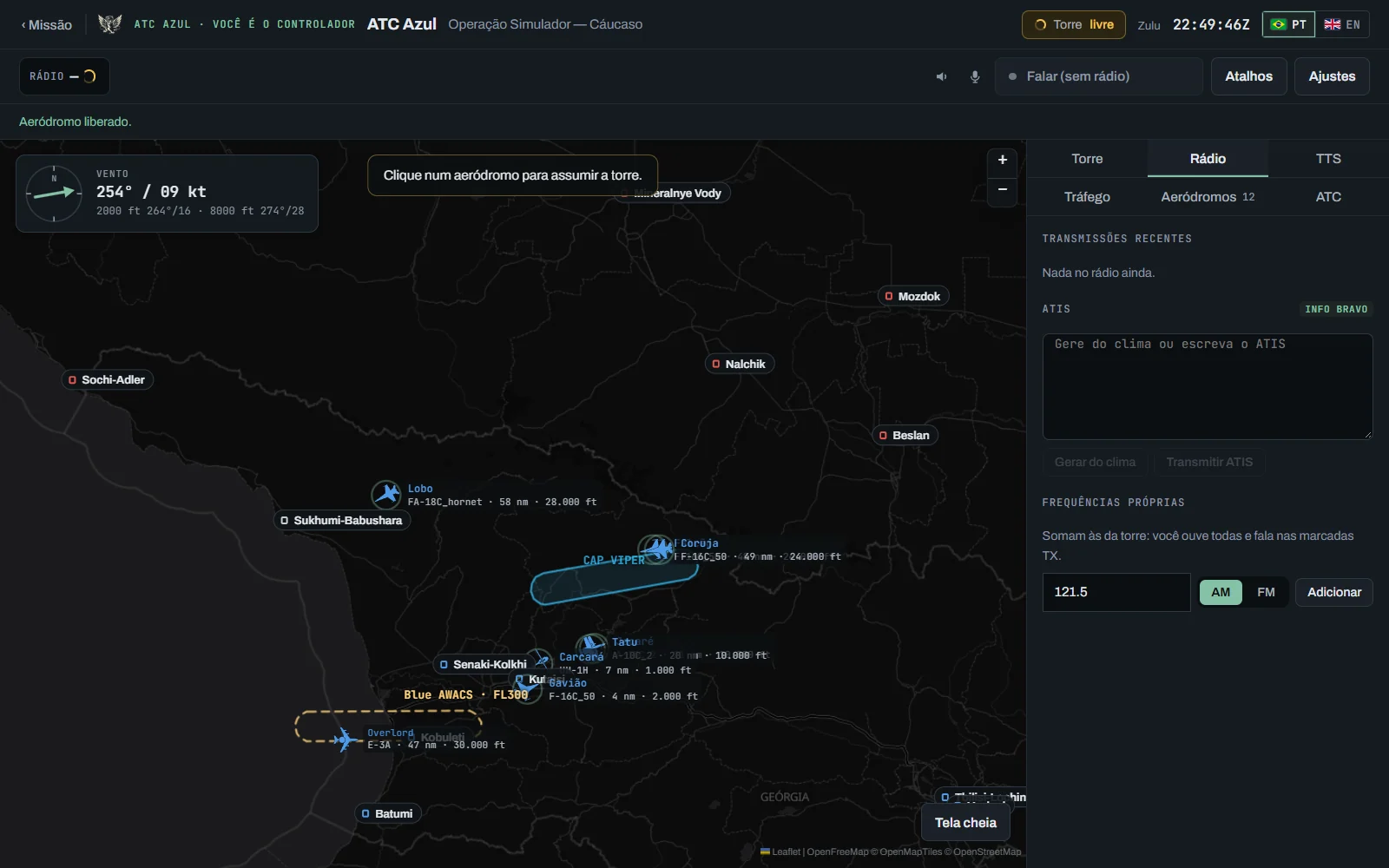Screen dimensions: 1389x868
Task: Toggle the RÁDIO status button
Action: coord(64,76)
